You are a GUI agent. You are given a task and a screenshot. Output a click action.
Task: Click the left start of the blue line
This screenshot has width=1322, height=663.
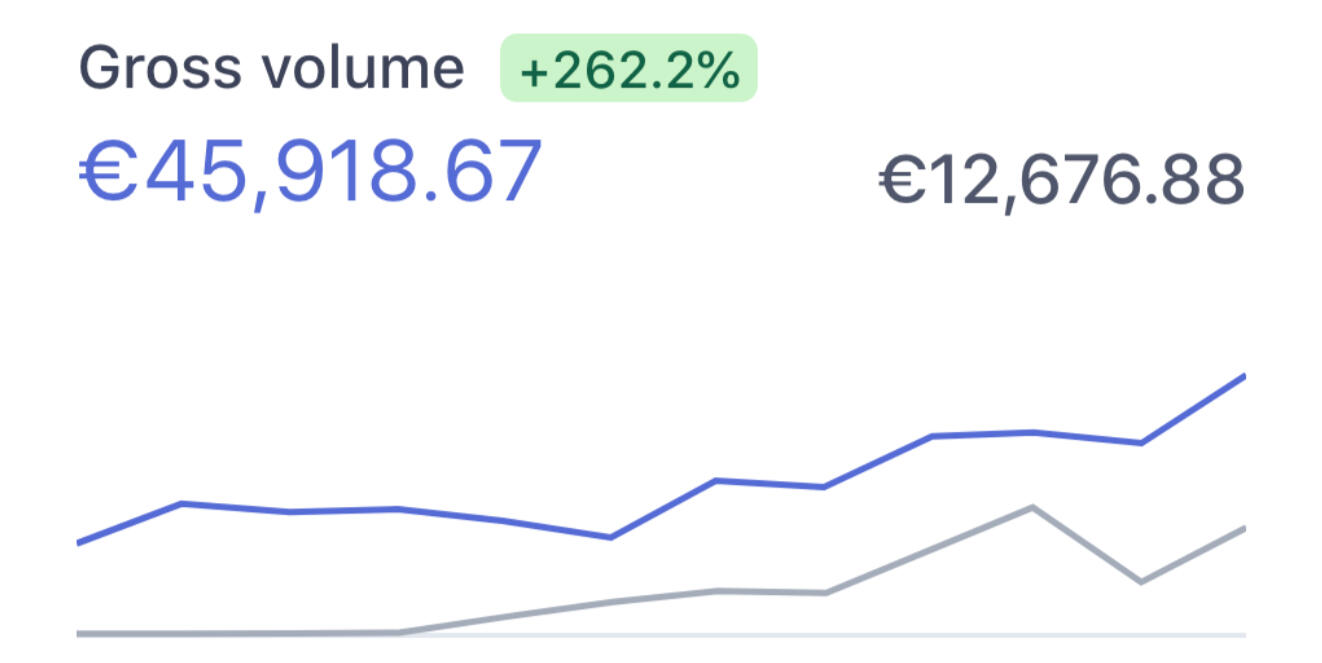click(x=79, y=543)
